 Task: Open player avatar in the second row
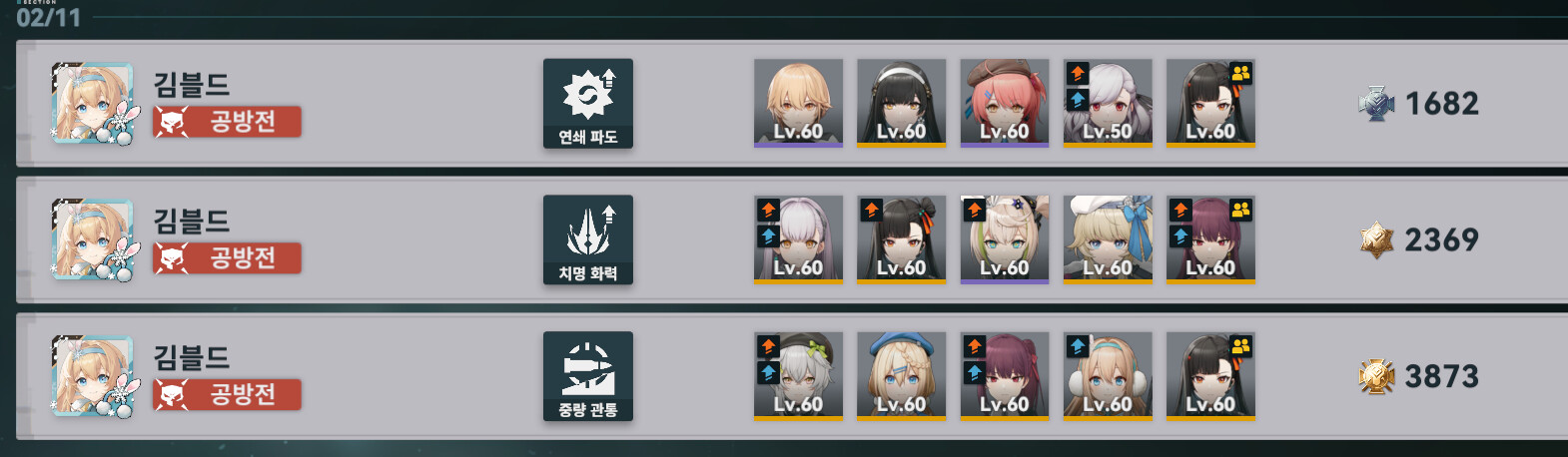93,239
